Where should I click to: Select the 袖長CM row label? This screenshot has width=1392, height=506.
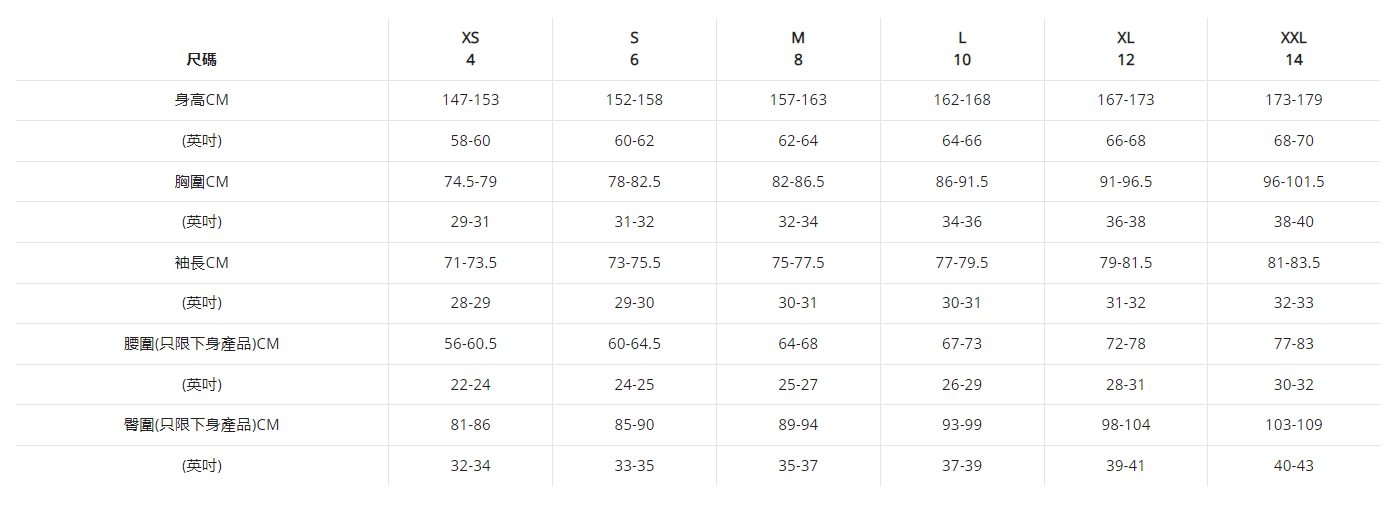point(201,263)
